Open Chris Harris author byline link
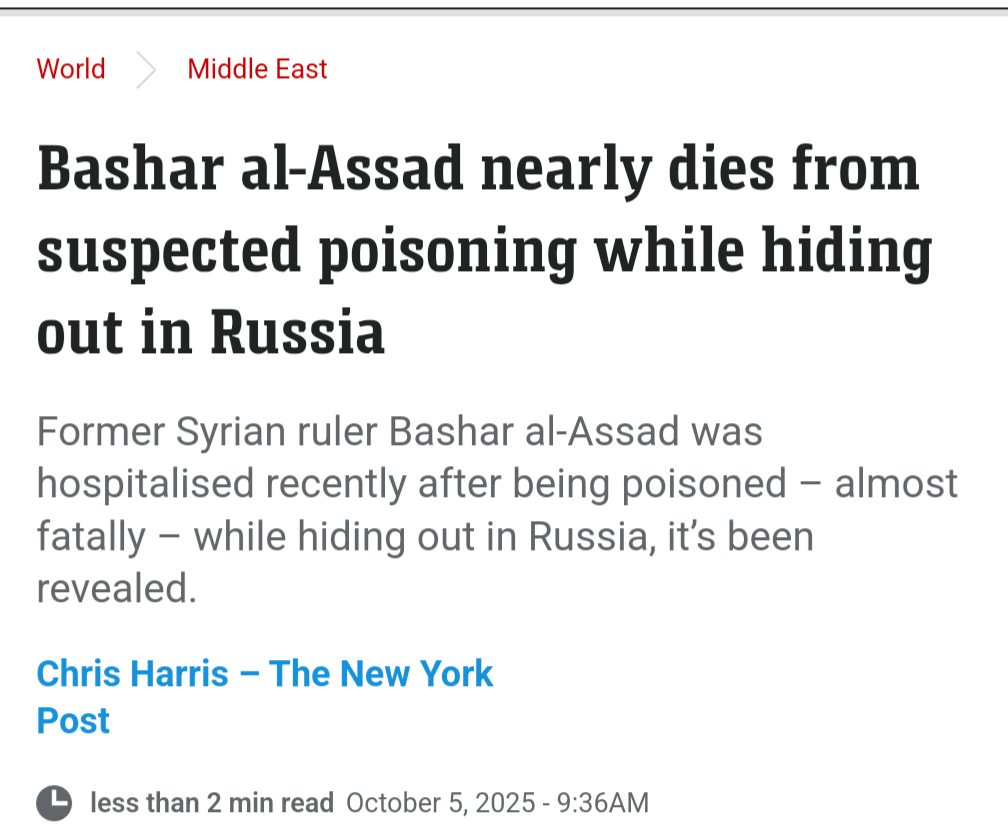1008x827 pixels. (132, 673)
